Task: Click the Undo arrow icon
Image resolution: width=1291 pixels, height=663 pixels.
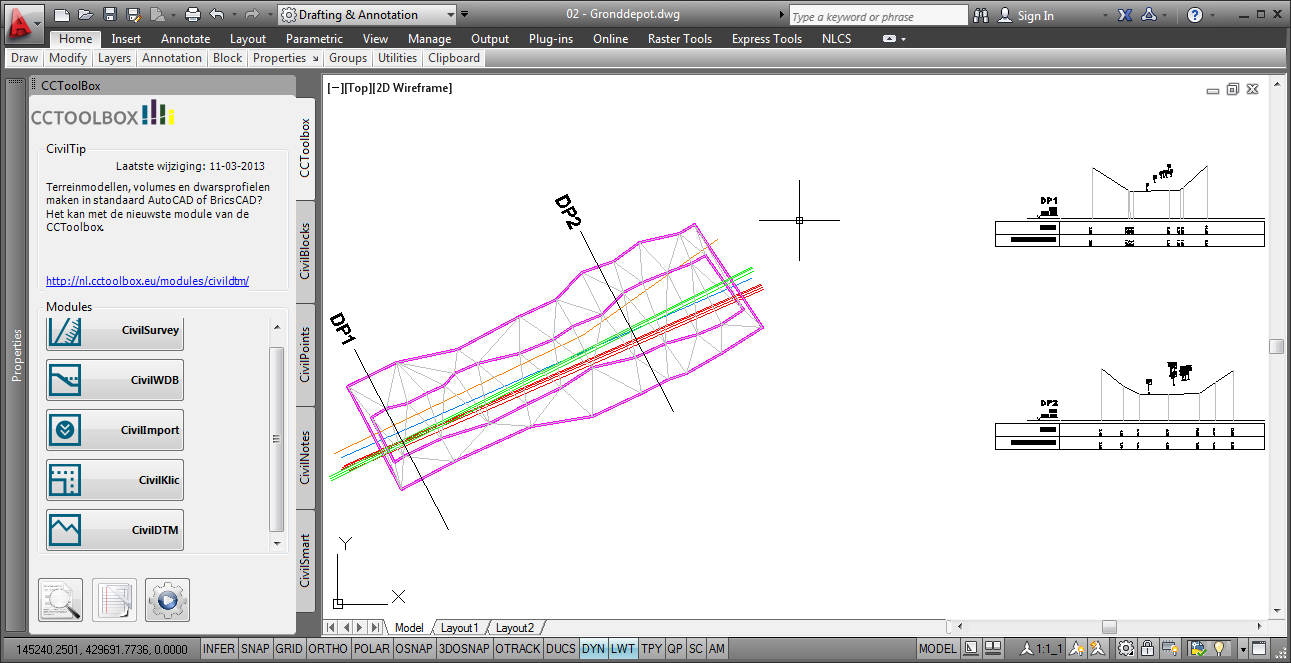Action: coord(217,15)
